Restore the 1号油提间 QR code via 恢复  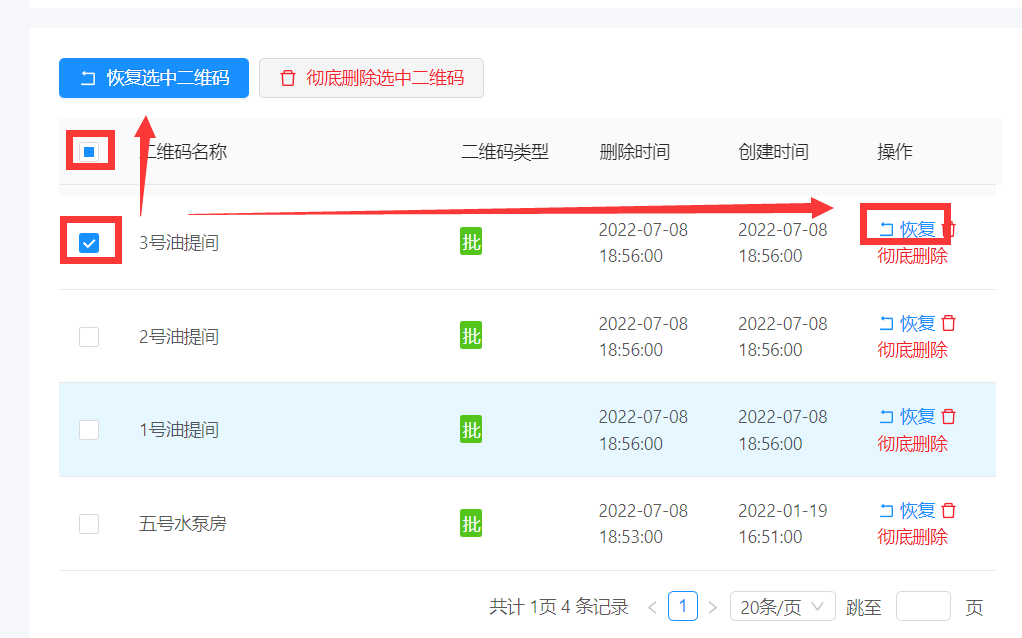point(907,416)
